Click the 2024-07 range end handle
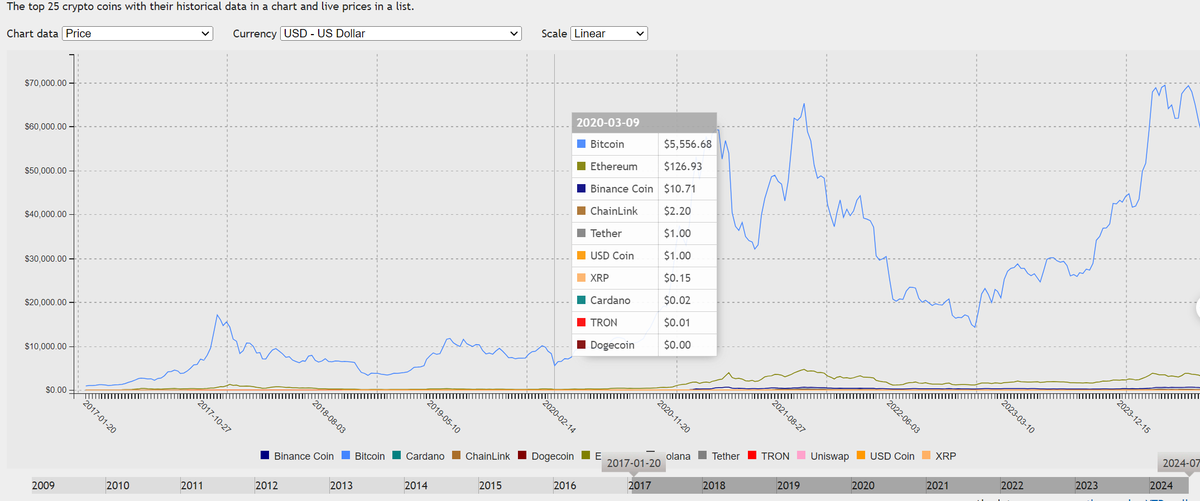 (x=1179, y=464)
